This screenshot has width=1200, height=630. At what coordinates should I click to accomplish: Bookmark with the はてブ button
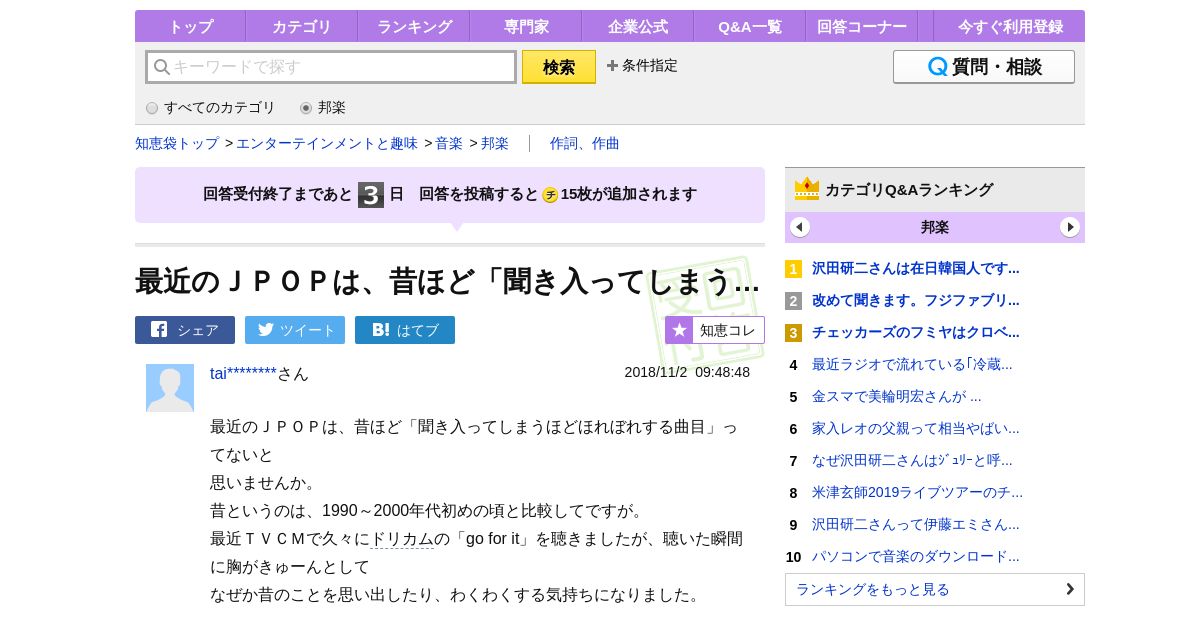[x=405, y=330]
